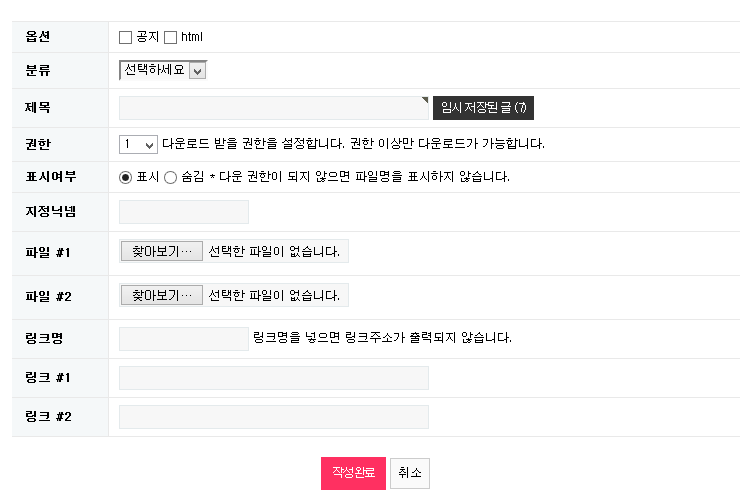Click the 링크 #1 input field

click(x=273, y=378)
